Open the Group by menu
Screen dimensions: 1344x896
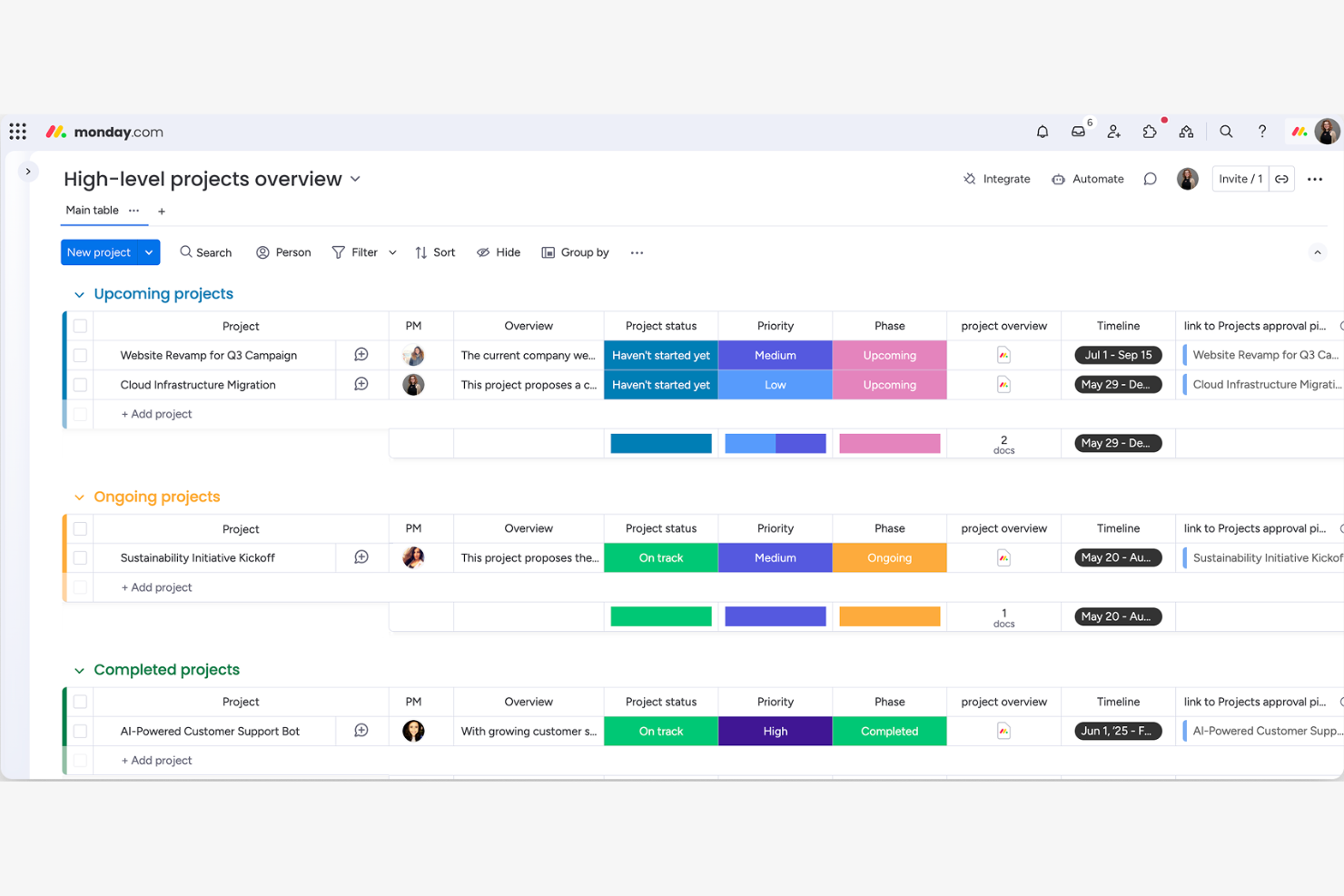[x=575, y=252]
